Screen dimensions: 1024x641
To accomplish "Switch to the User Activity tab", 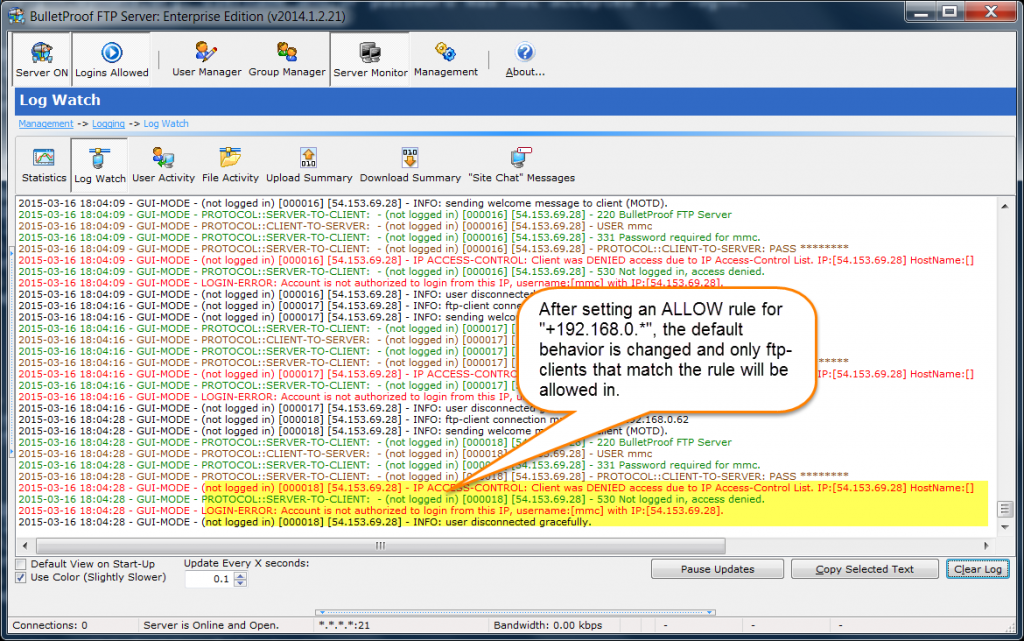I will (x=163, y=163).
